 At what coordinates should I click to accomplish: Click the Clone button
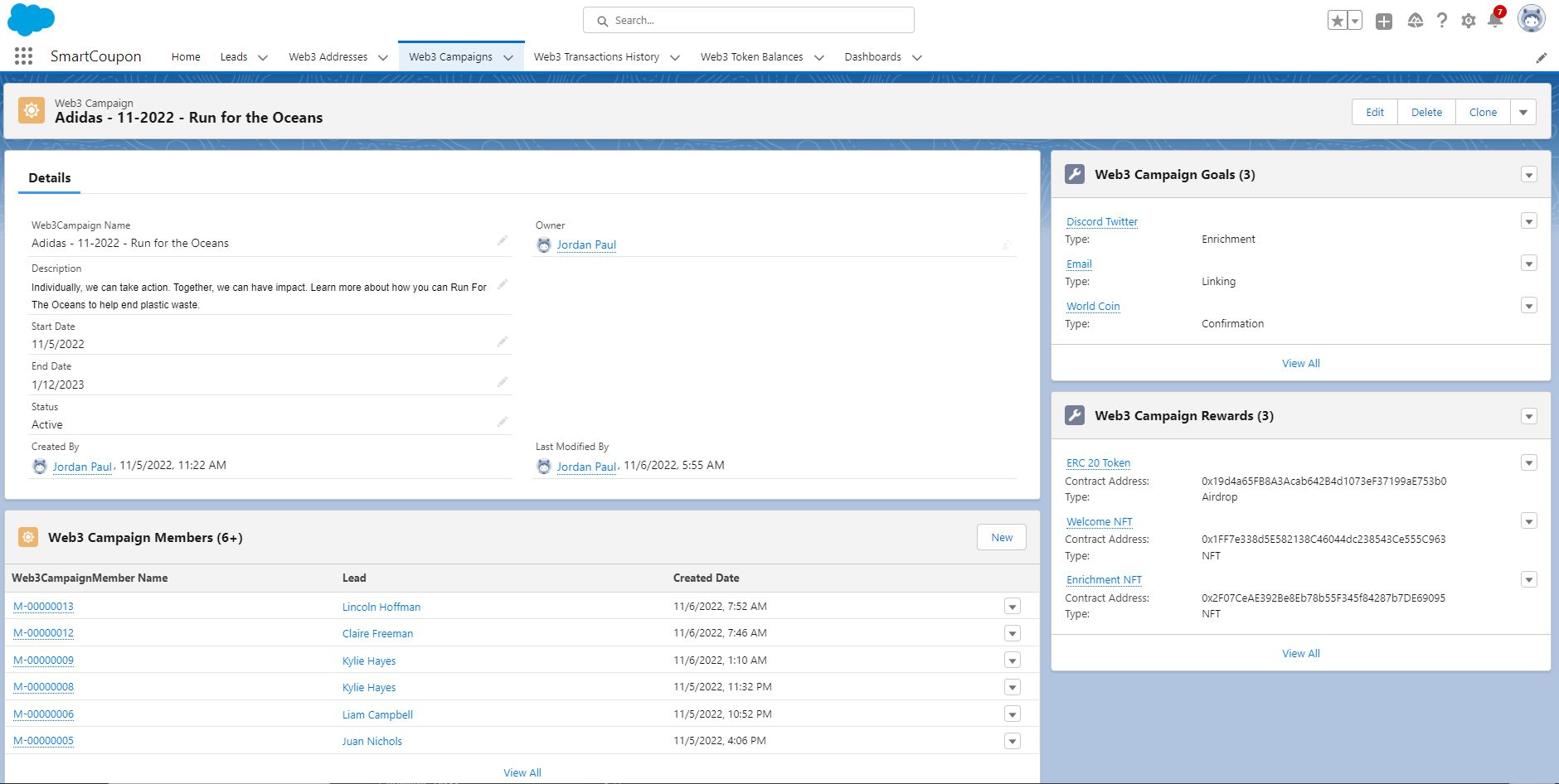(x=1483, y=112)
